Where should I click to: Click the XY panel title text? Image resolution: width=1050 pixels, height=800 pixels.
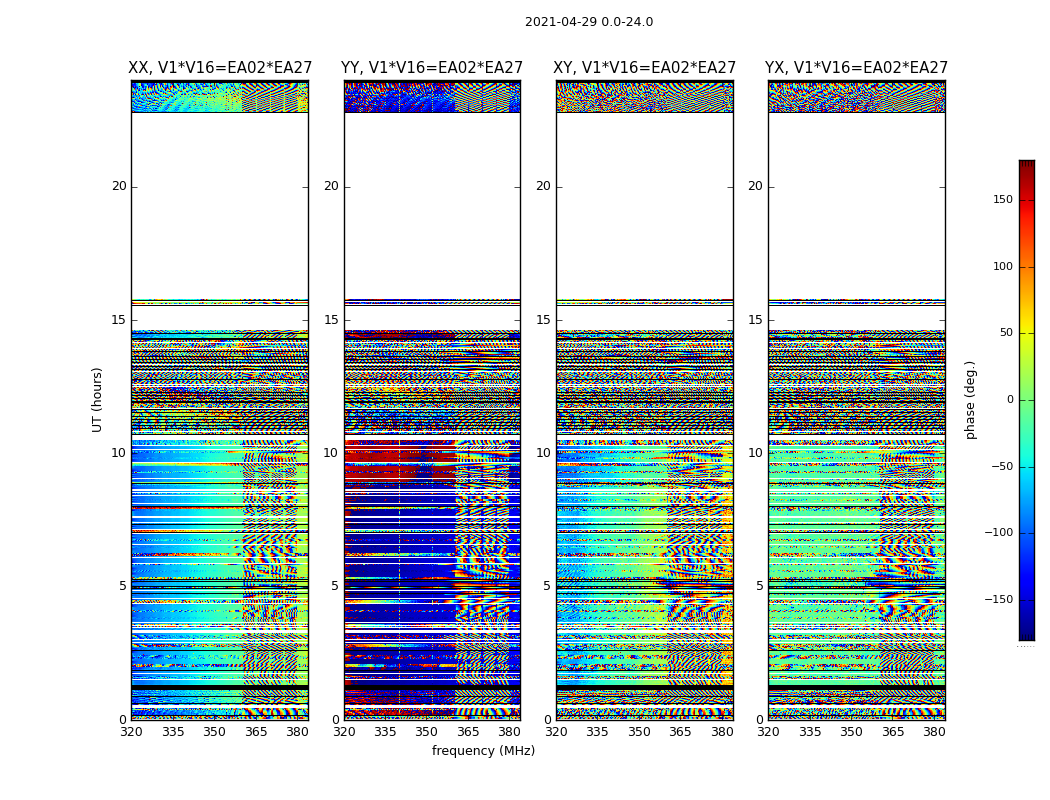click(644, 68)
